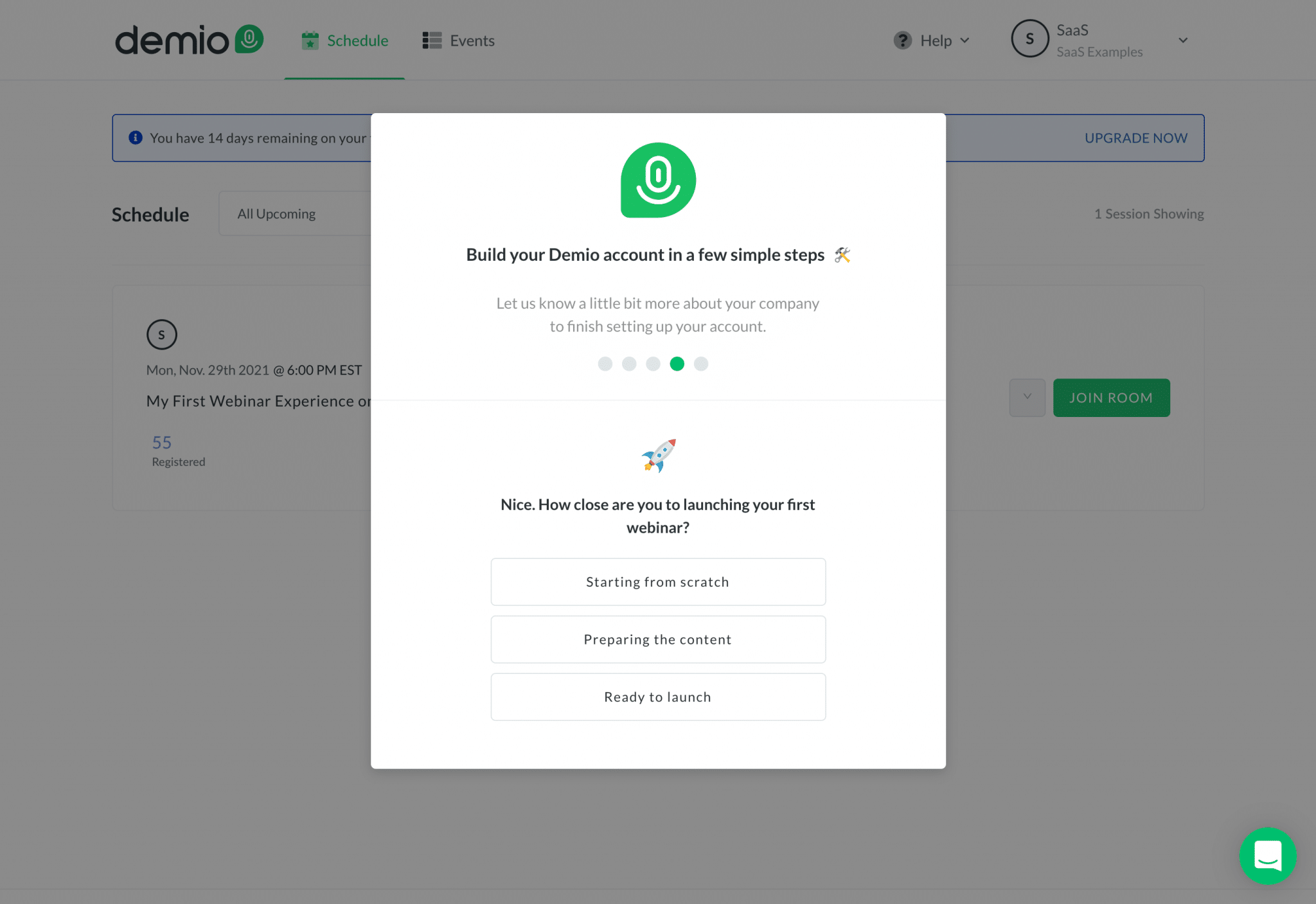The width and height of the screenshot is (1316, 904).
Task: Click the Help question mark icon
Action: pyautogui.click(x=902, y=40)
